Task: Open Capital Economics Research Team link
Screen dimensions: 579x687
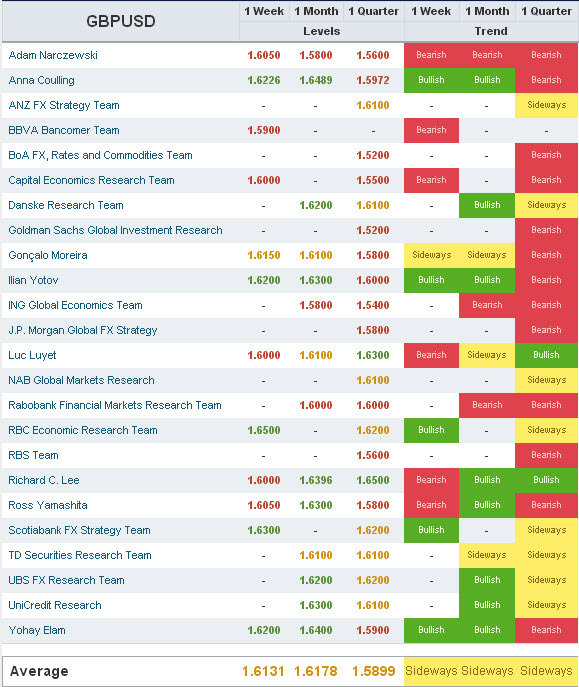Action: pos(91,180)
